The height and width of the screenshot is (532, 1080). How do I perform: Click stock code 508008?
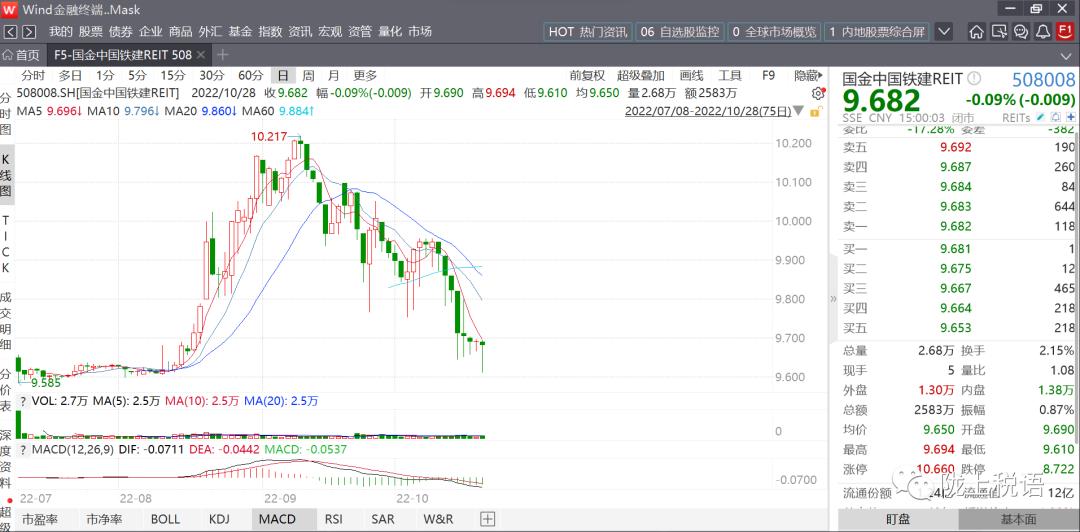point(1043,79)
